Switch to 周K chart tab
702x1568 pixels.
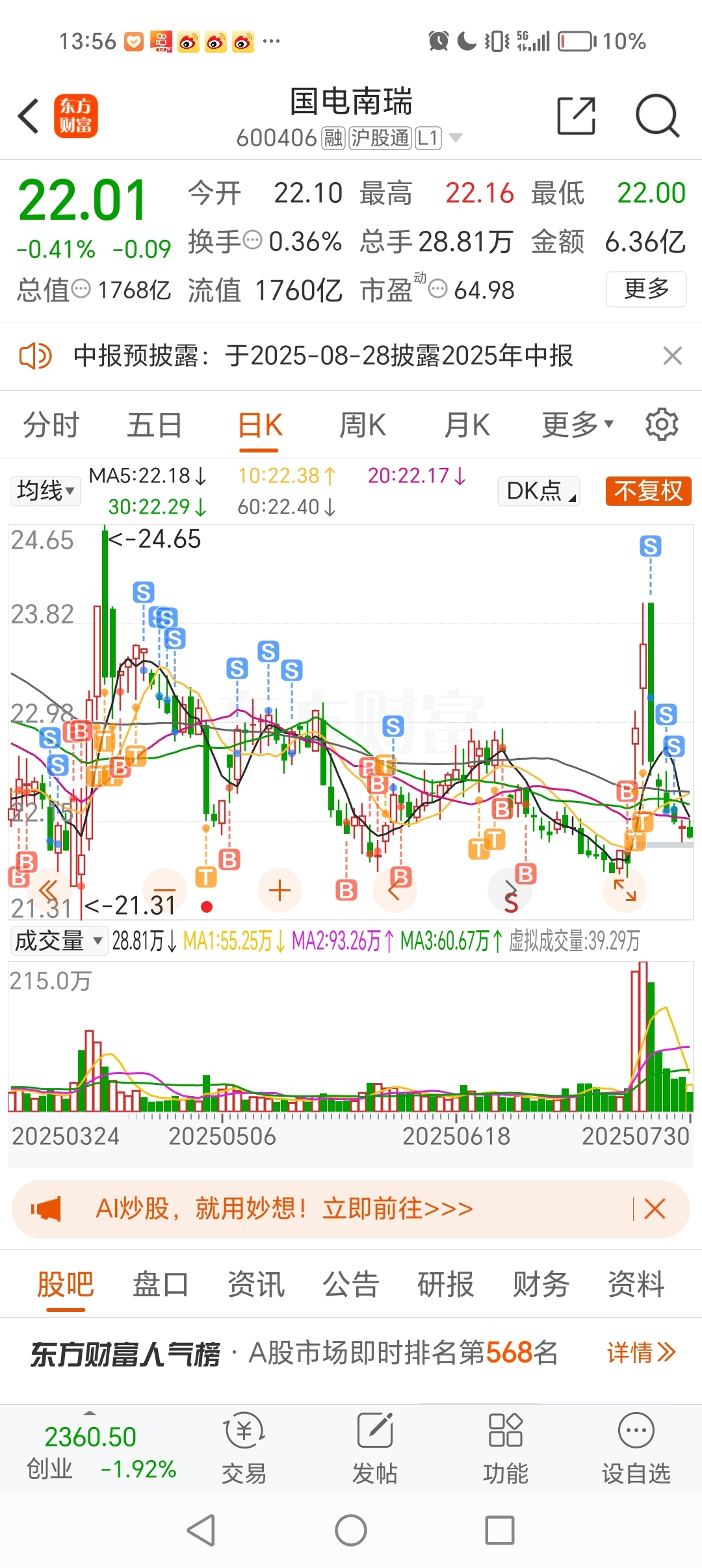point(363,425)
